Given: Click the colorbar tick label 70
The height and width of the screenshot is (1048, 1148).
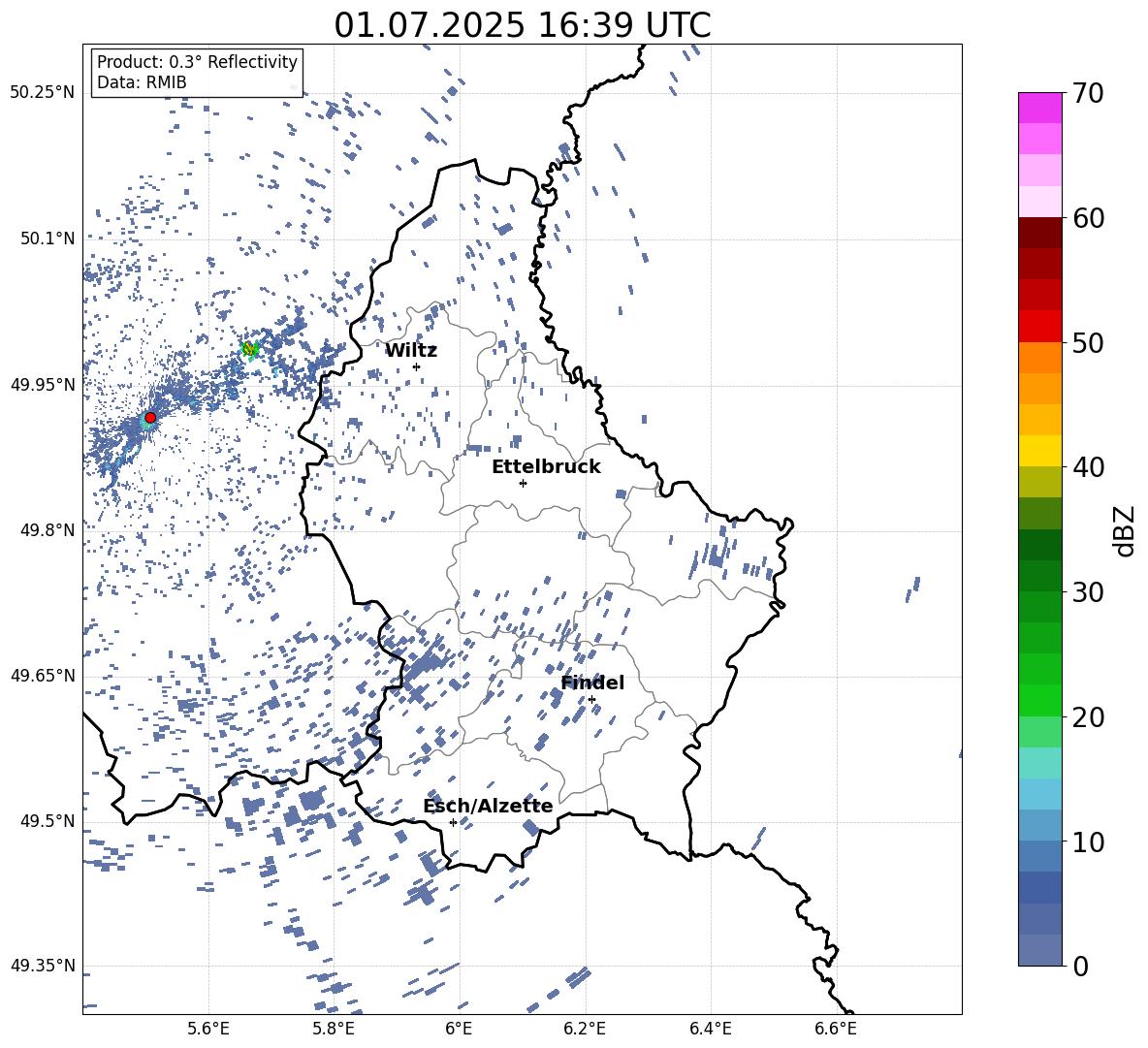Looking at the screenshot, I should (x=1089, y=93).
